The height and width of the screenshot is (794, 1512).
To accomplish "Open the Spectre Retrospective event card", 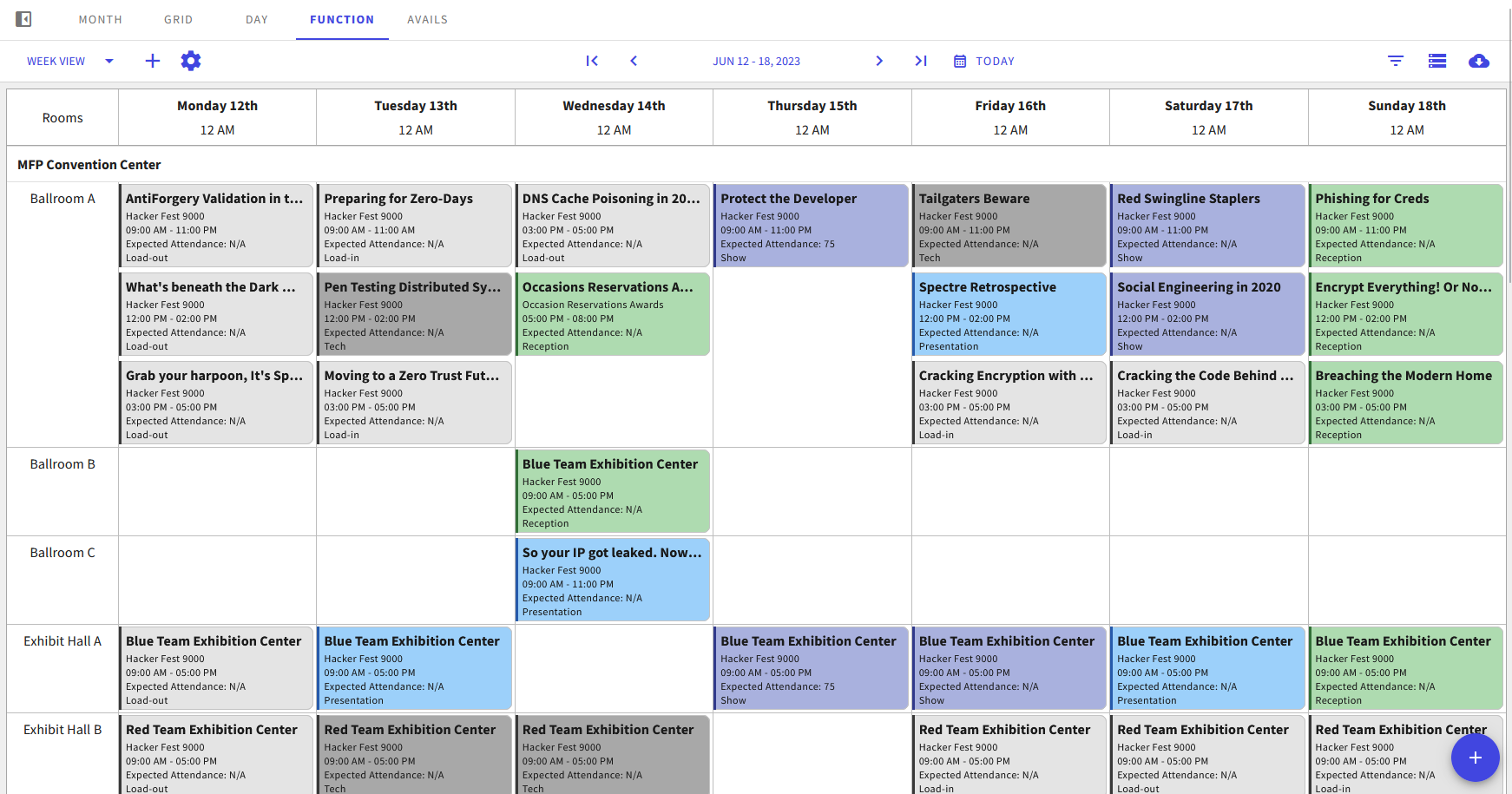I will tap(1009, 314).
